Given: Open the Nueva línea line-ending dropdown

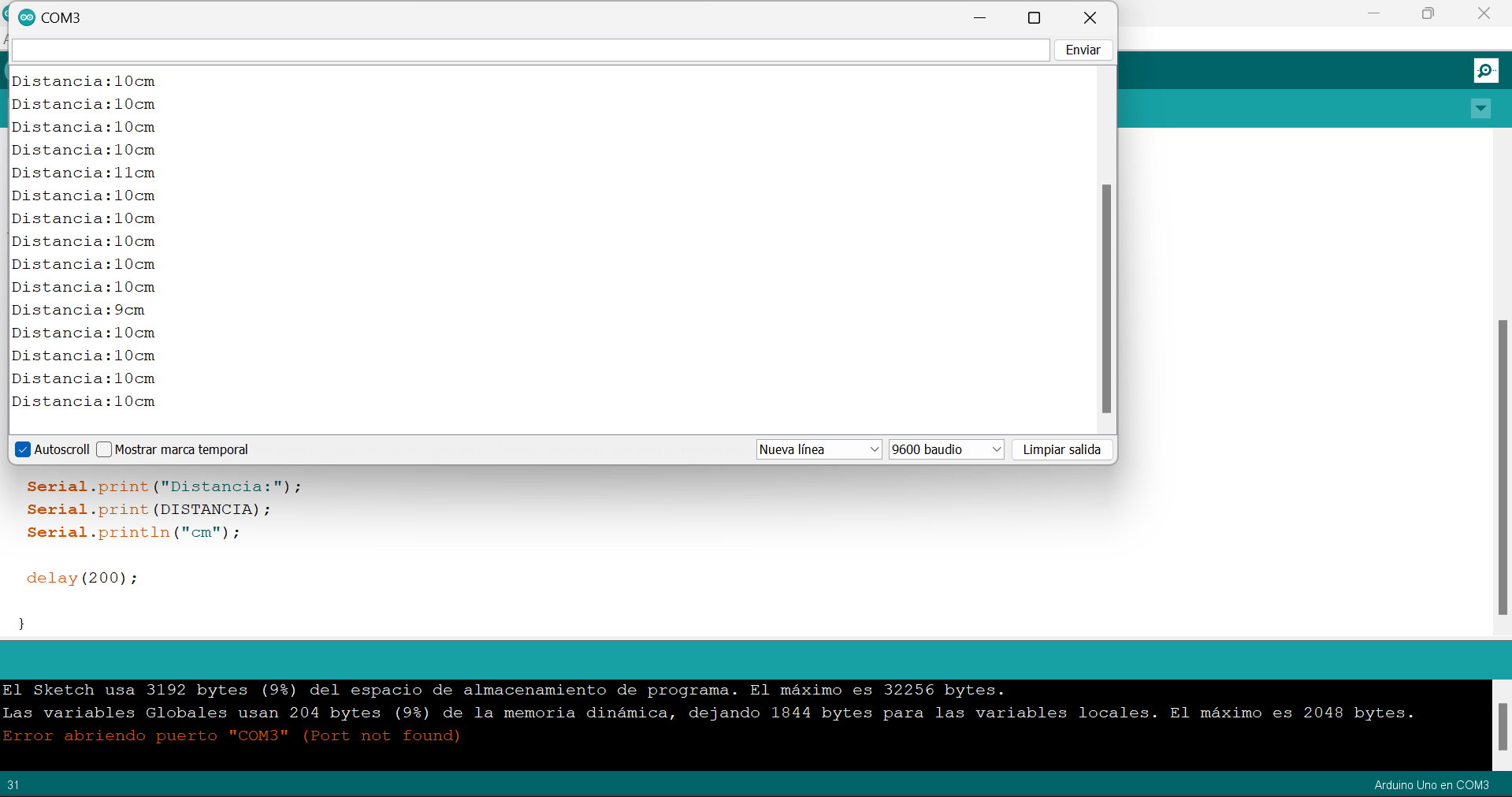Looking at the screenshot, I should click(819, 449).
